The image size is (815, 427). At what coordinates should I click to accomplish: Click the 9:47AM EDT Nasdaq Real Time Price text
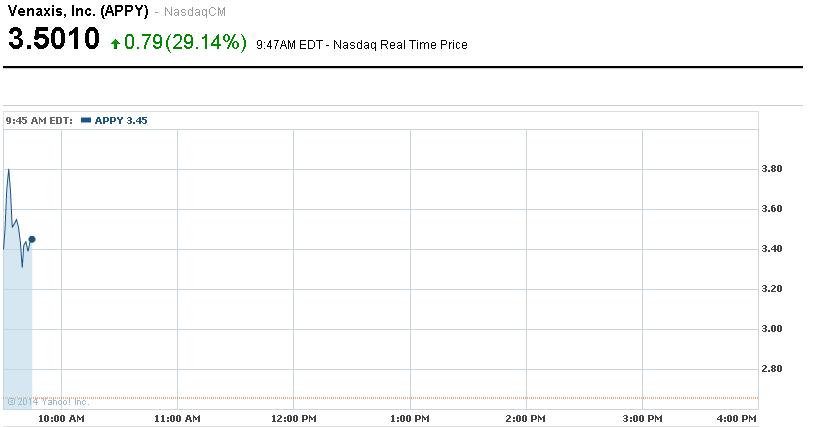point(362,45)
